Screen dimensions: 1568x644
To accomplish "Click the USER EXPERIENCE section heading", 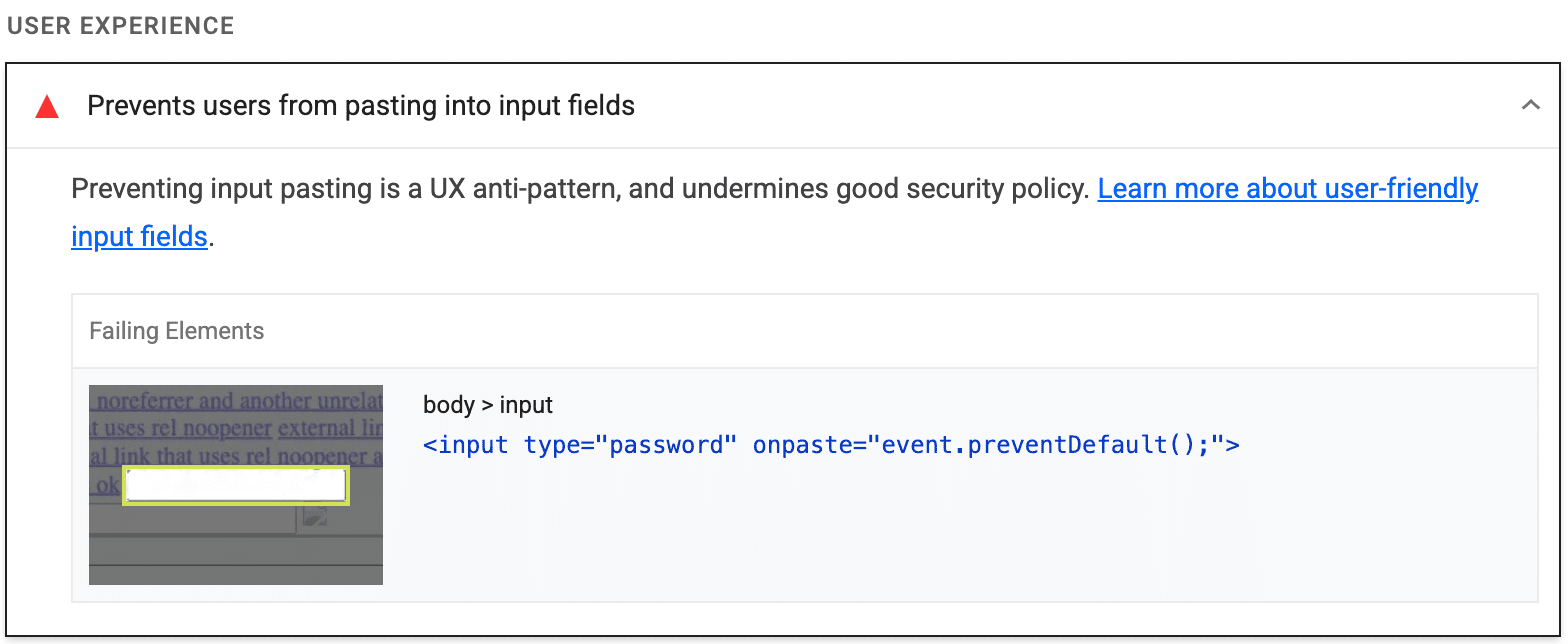I will point(119,25).
